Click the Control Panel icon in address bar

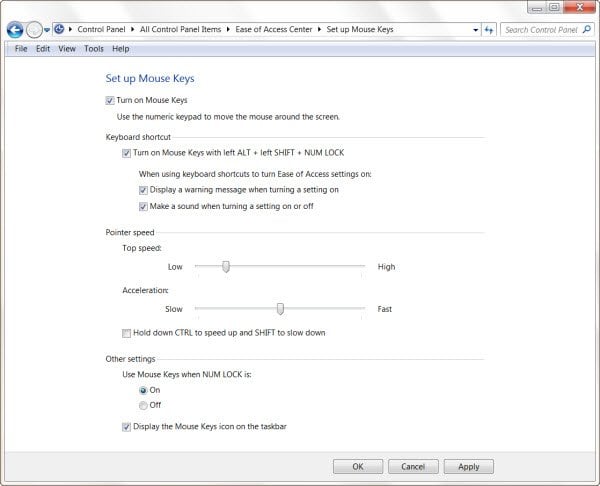pyautogui.click(x=59, y=29)
